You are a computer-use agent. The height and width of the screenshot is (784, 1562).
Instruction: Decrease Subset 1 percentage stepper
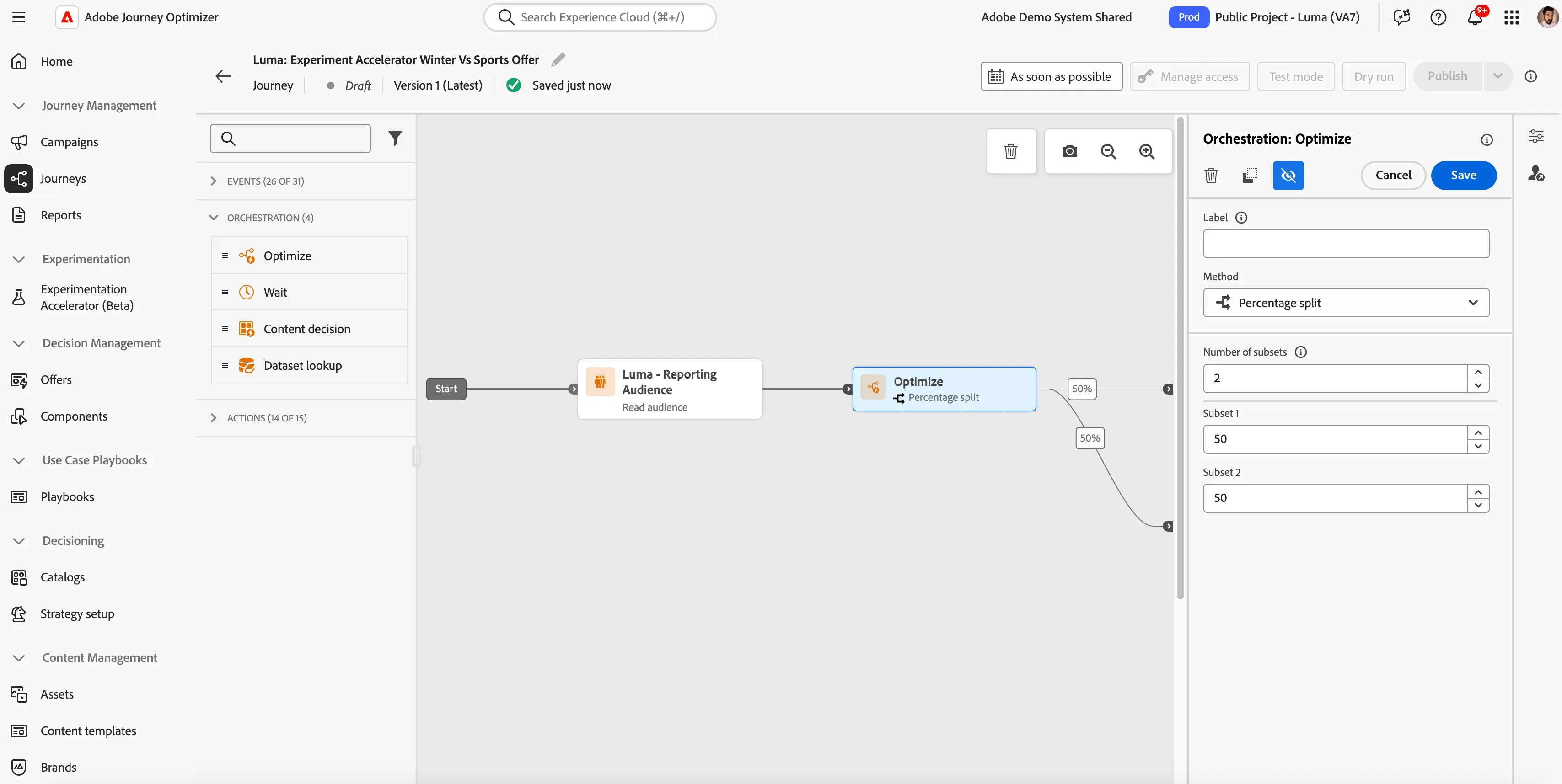(x=1478, y=446)
